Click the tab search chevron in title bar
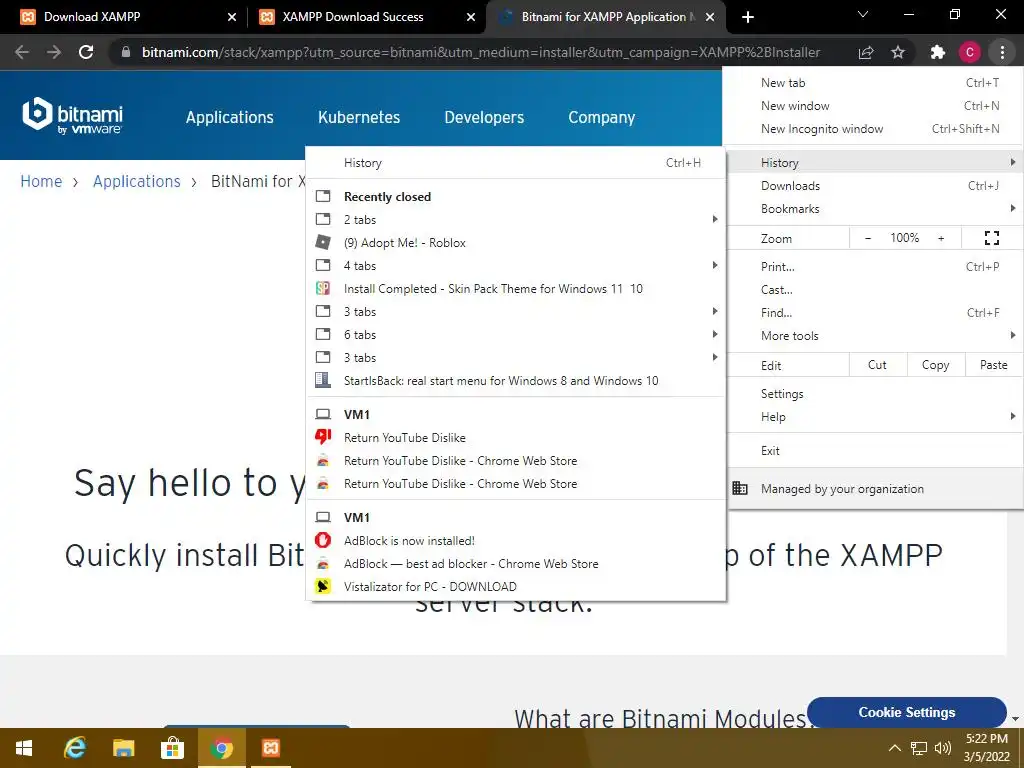The width and height of the screenshot is (1024, 768). pyautogui.click(x=863, y=14)
